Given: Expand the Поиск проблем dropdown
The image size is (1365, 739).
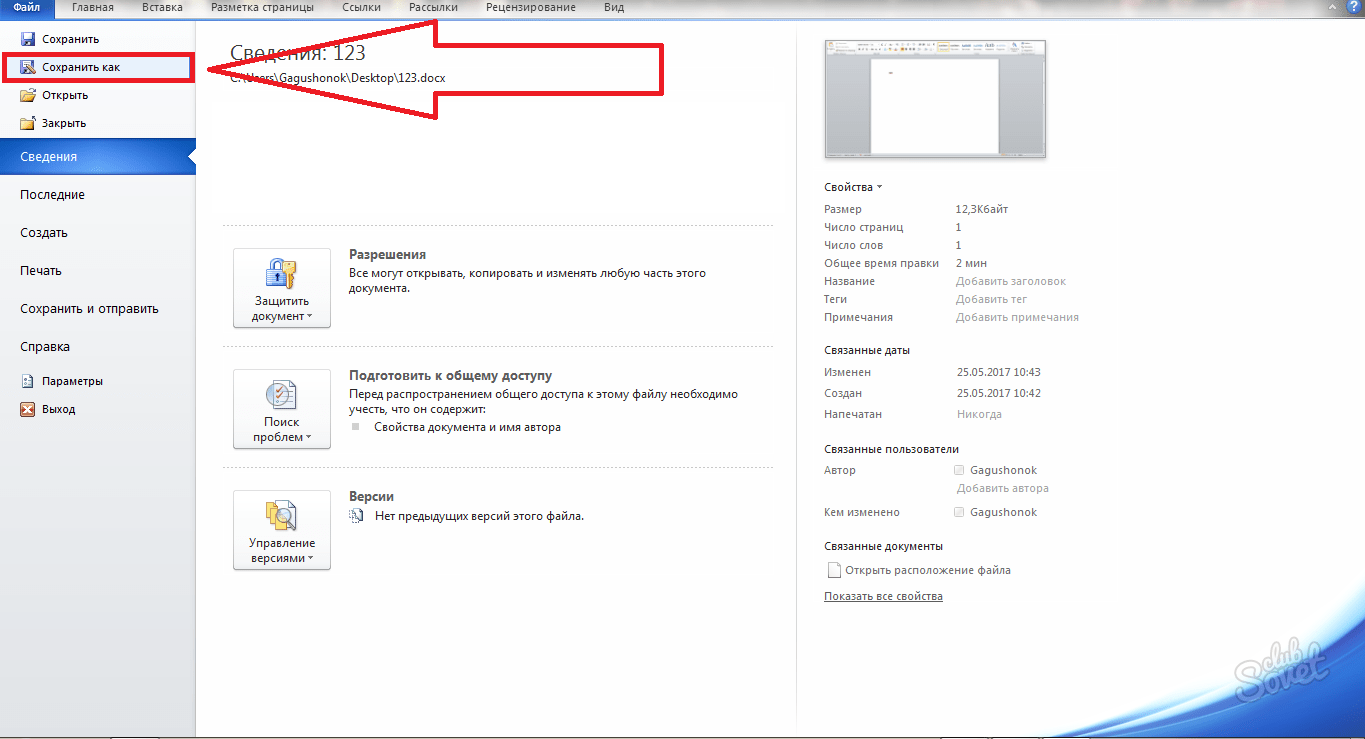Looking at the screenshot, I should [x=282, y=409].
